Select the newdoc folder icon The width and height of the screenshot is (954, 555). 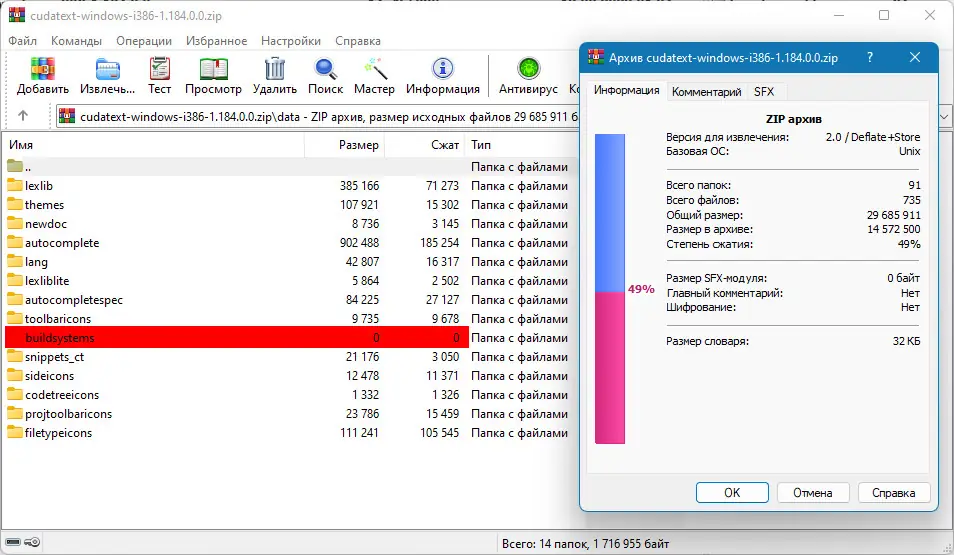tap(15, 223)
